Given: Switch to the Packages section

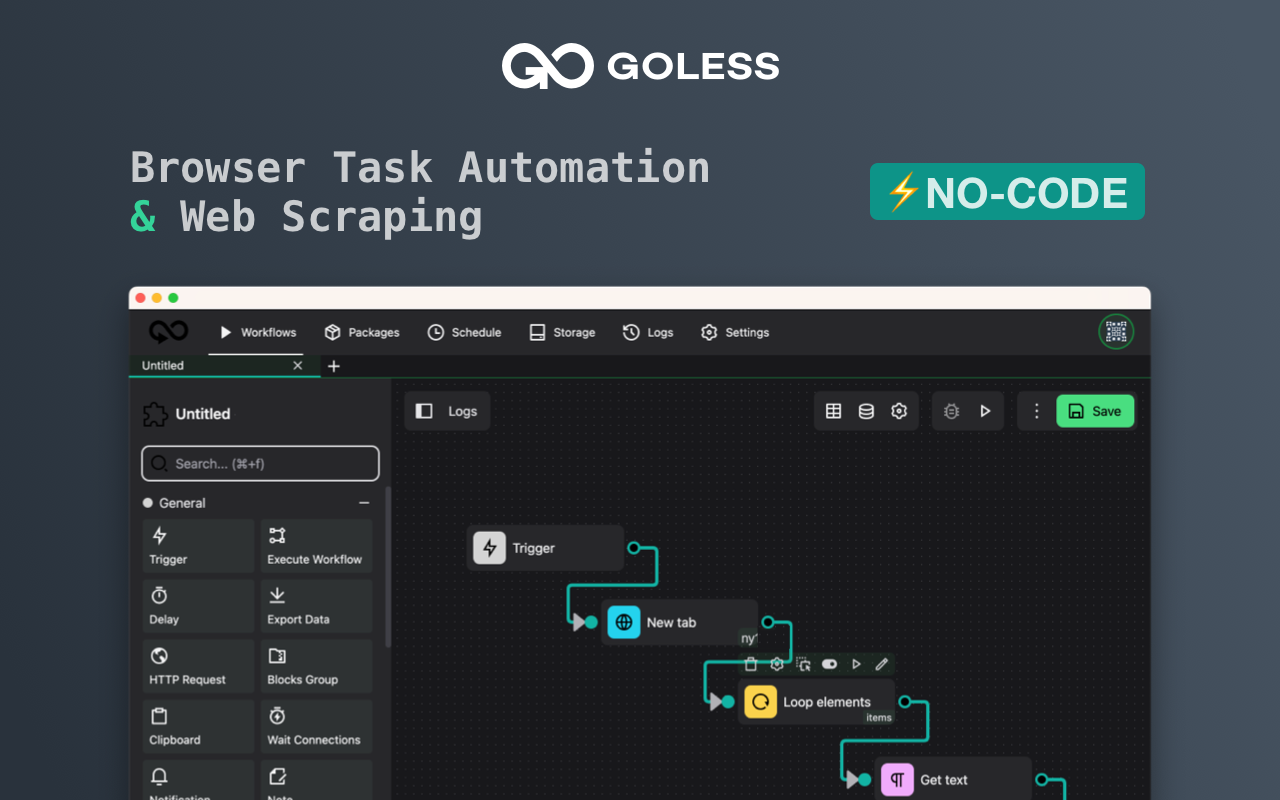Looking at the screenshot, I should click(x=362, y=332).
